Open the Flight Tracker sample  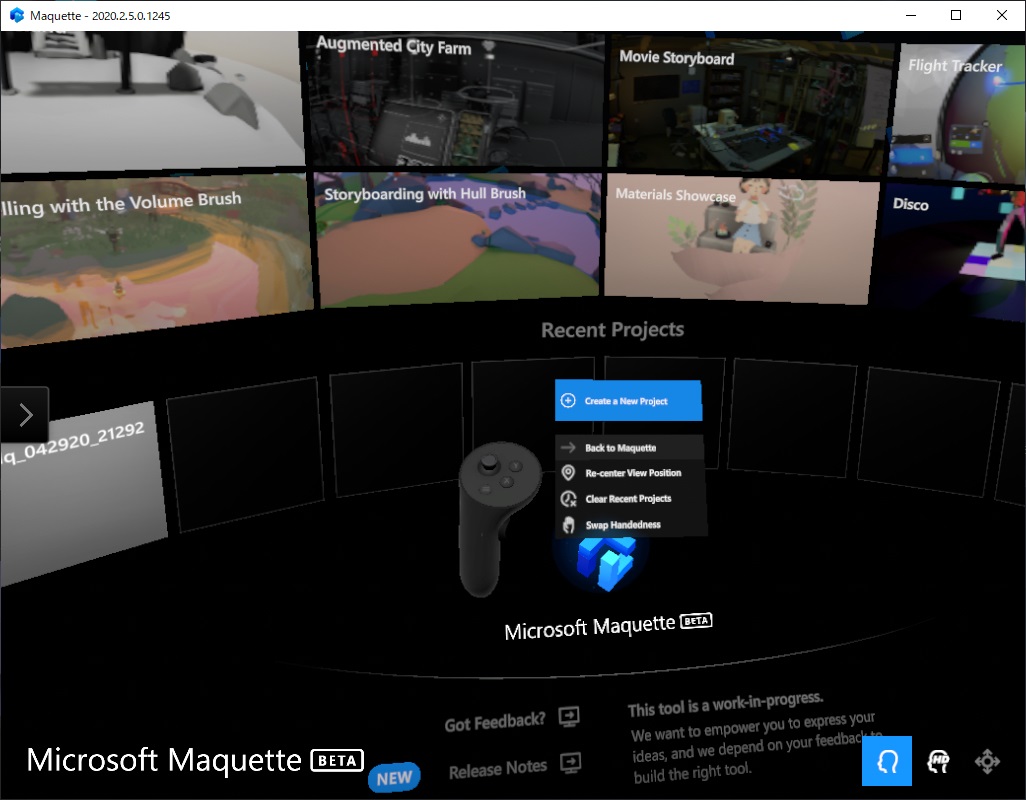click(957, 113)
